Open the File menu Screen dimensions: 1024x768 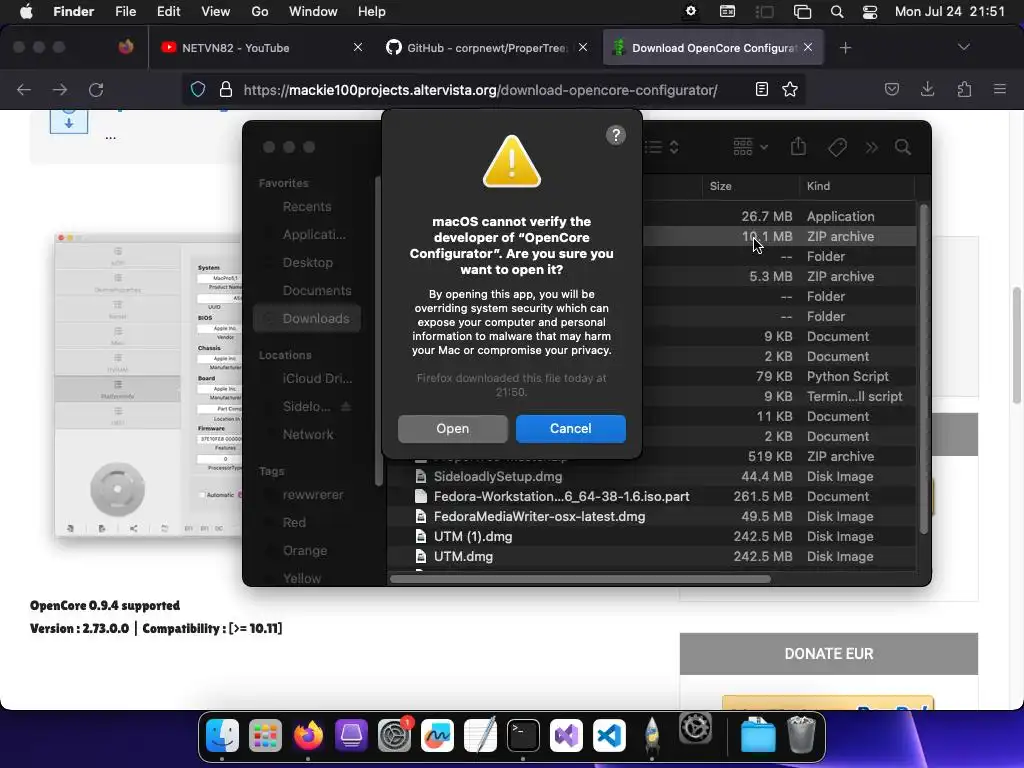click(x=125, y=12)
